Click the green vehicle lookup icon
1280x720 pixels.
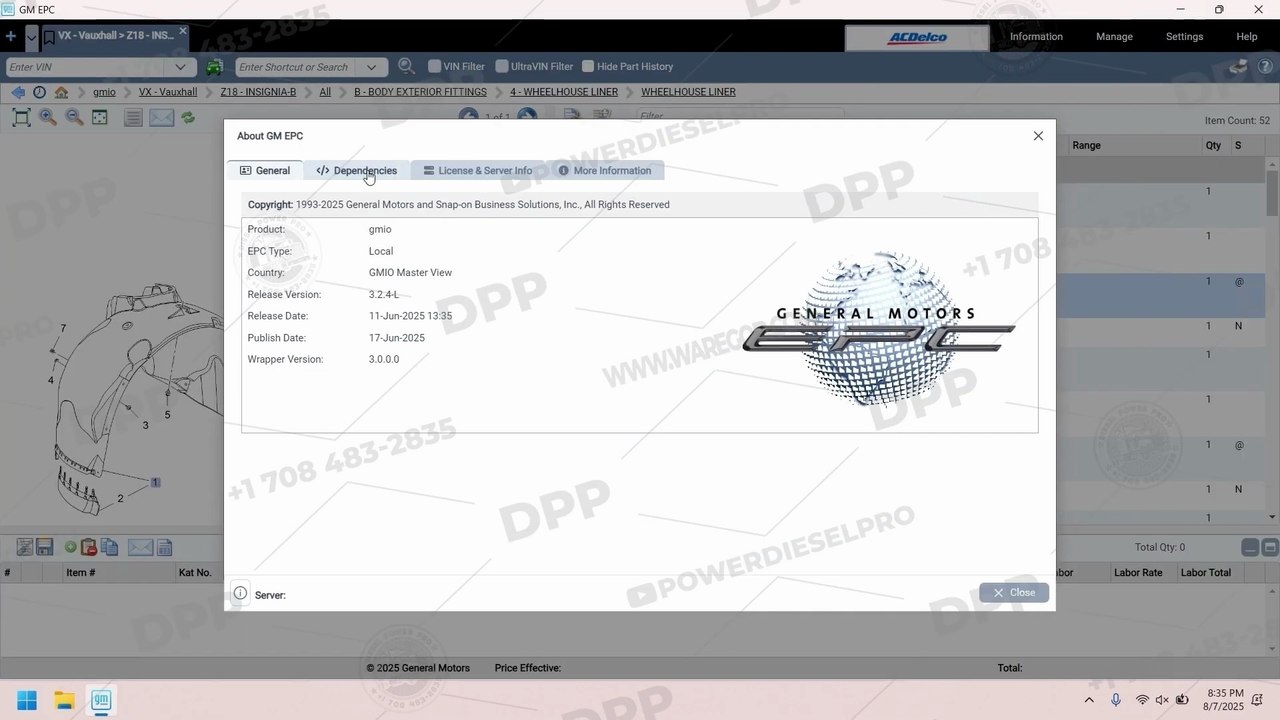(x=215, y=67)
